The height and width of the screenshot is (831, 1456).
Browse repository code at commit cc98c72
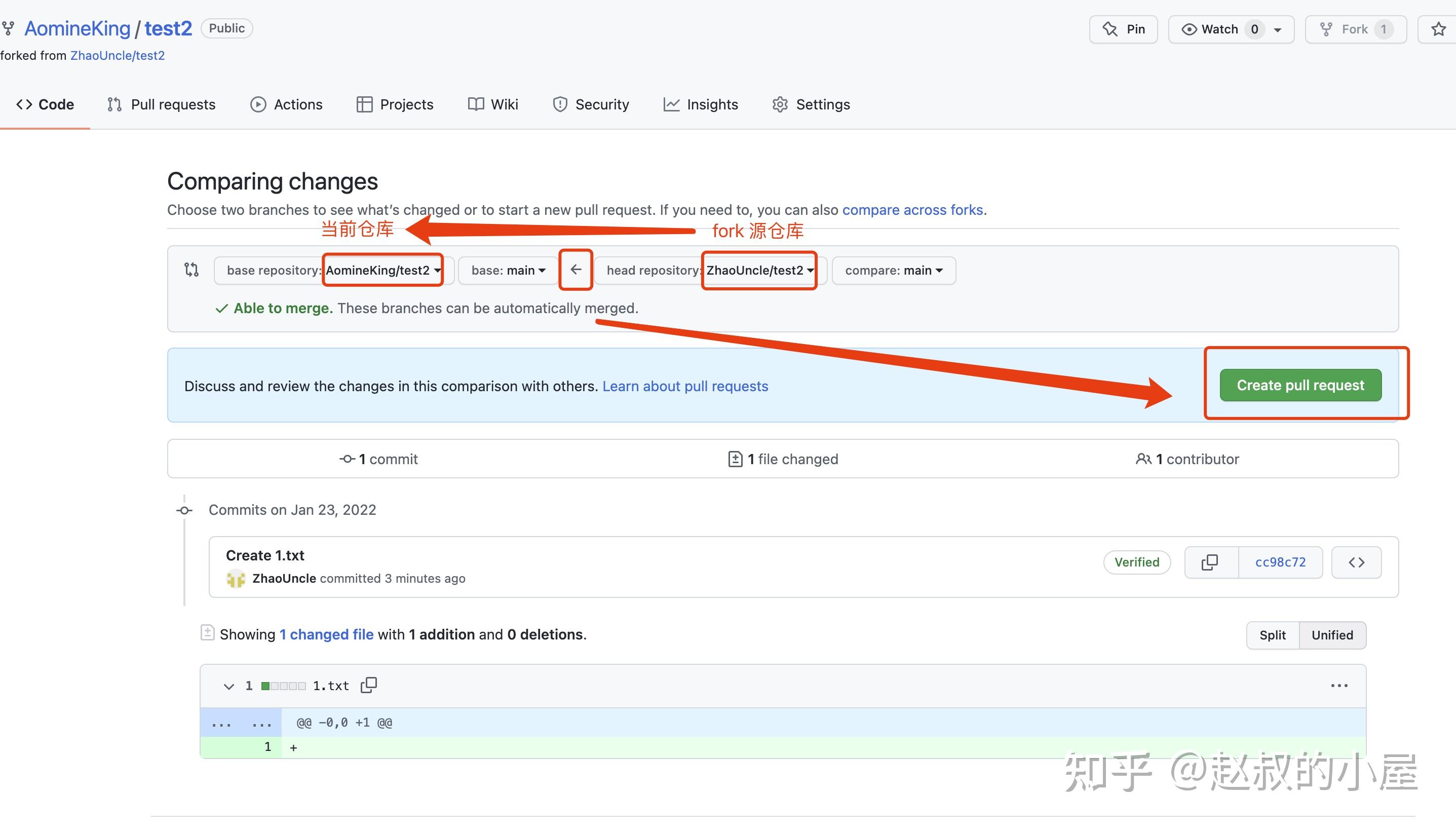pos(1356,562)
